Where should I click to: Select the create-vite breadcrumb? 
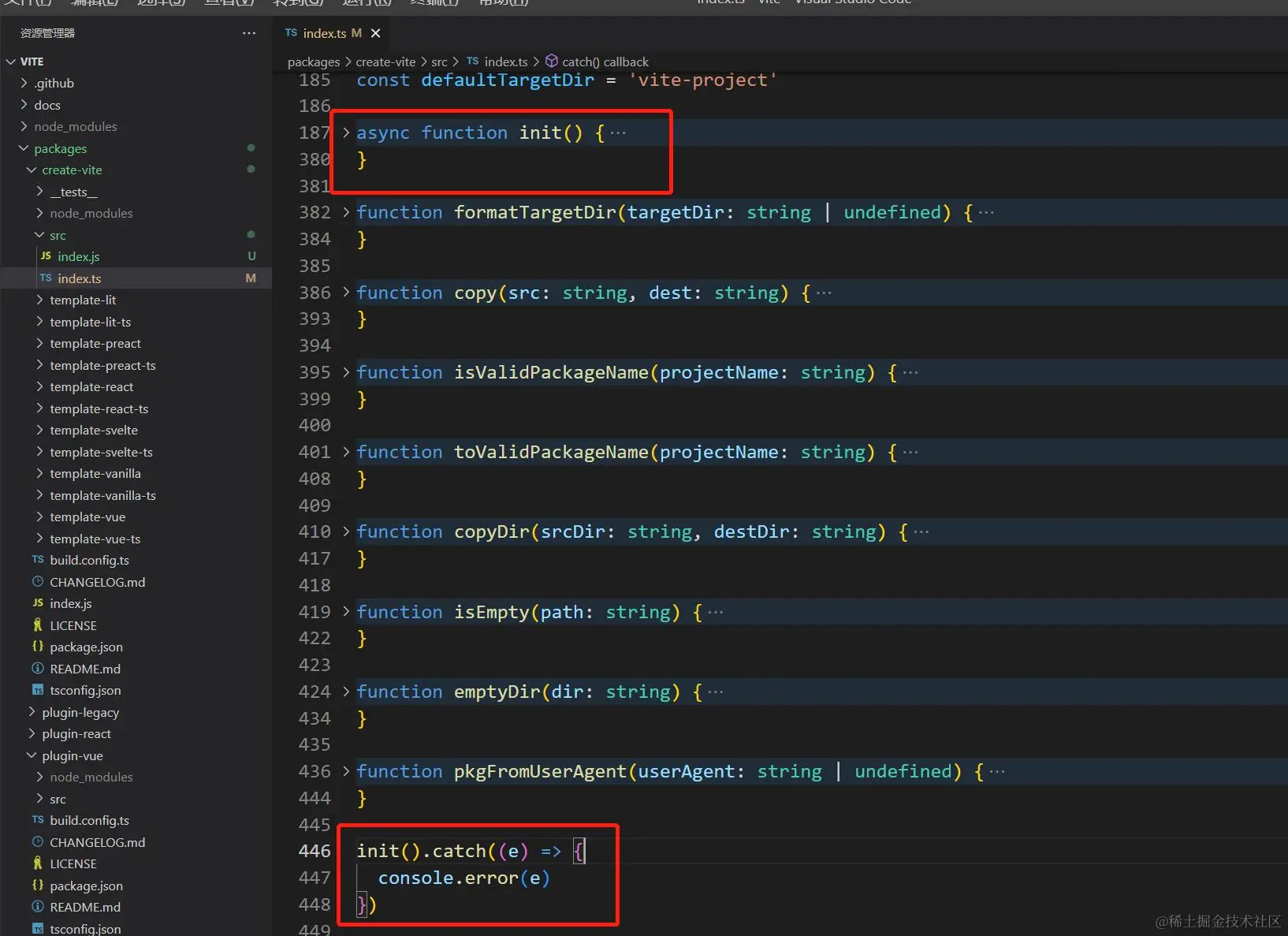click(x=385, y=62)
